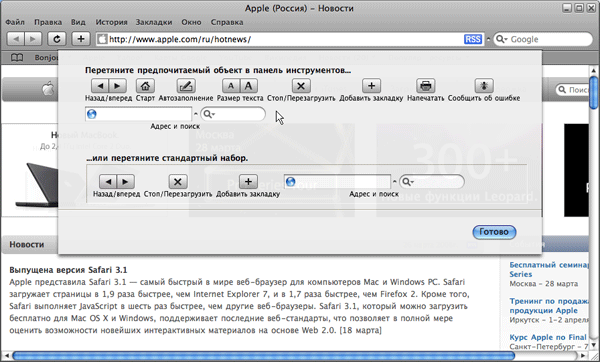Open the История menu
The height and width of the screenshot is (362, 600).
pos(111,22)
